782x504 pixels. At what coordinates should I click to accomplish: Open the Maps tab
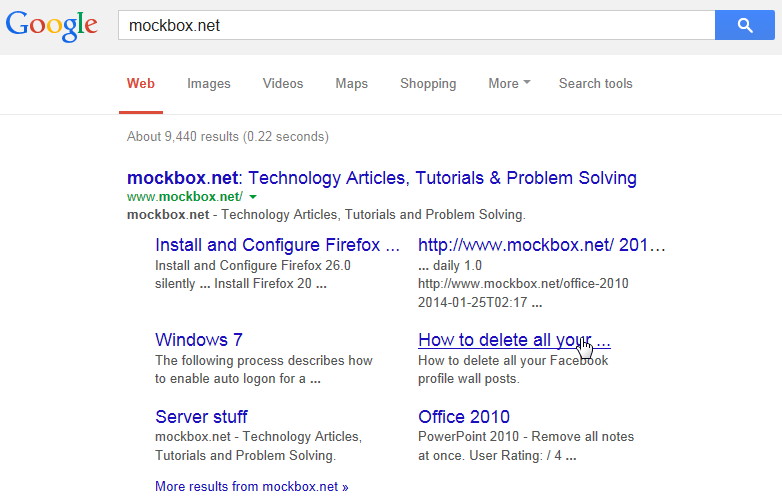(x=352, y=84)
